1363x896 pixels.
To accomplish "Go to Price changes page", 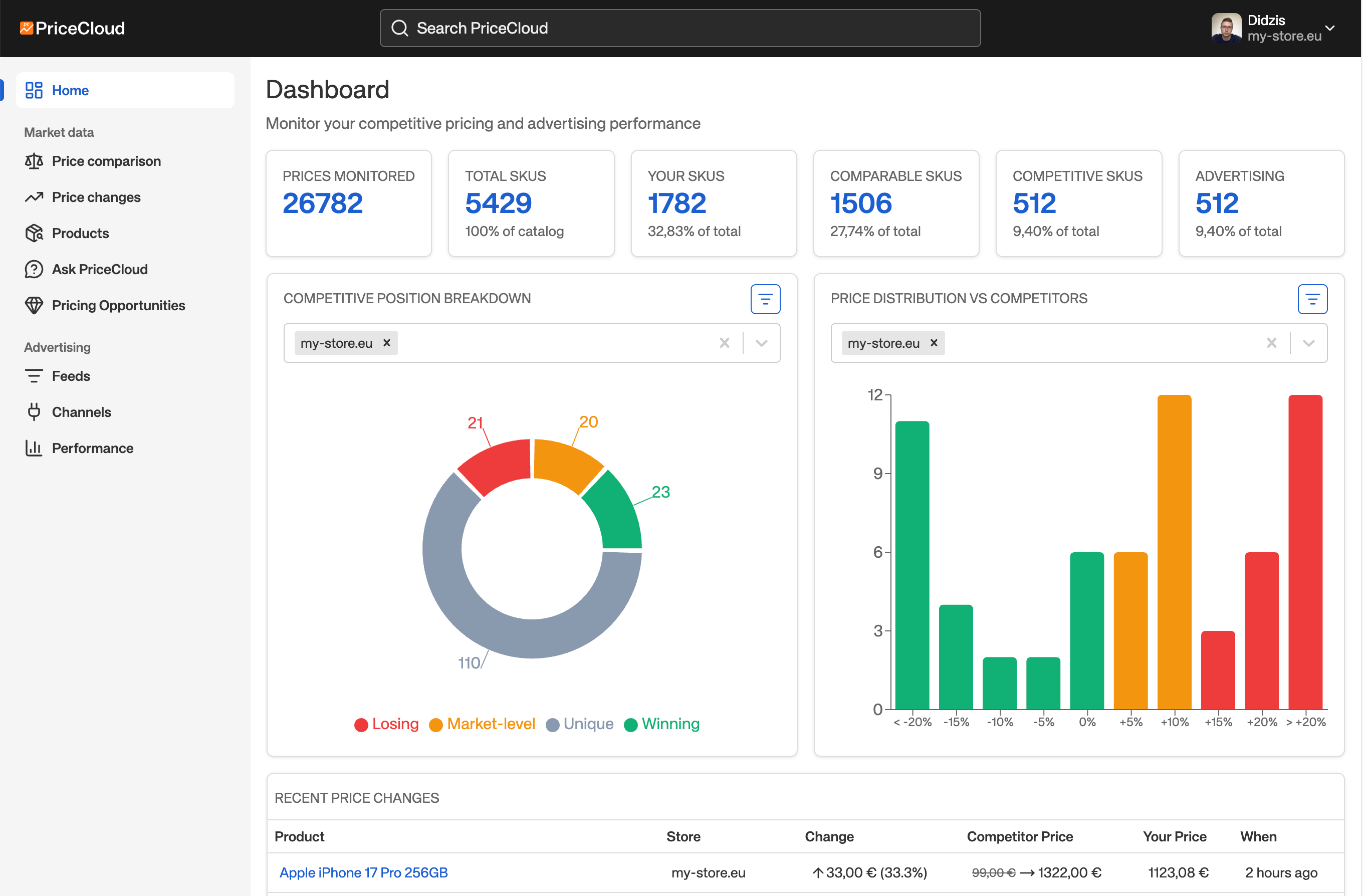I will pos(96,197).
